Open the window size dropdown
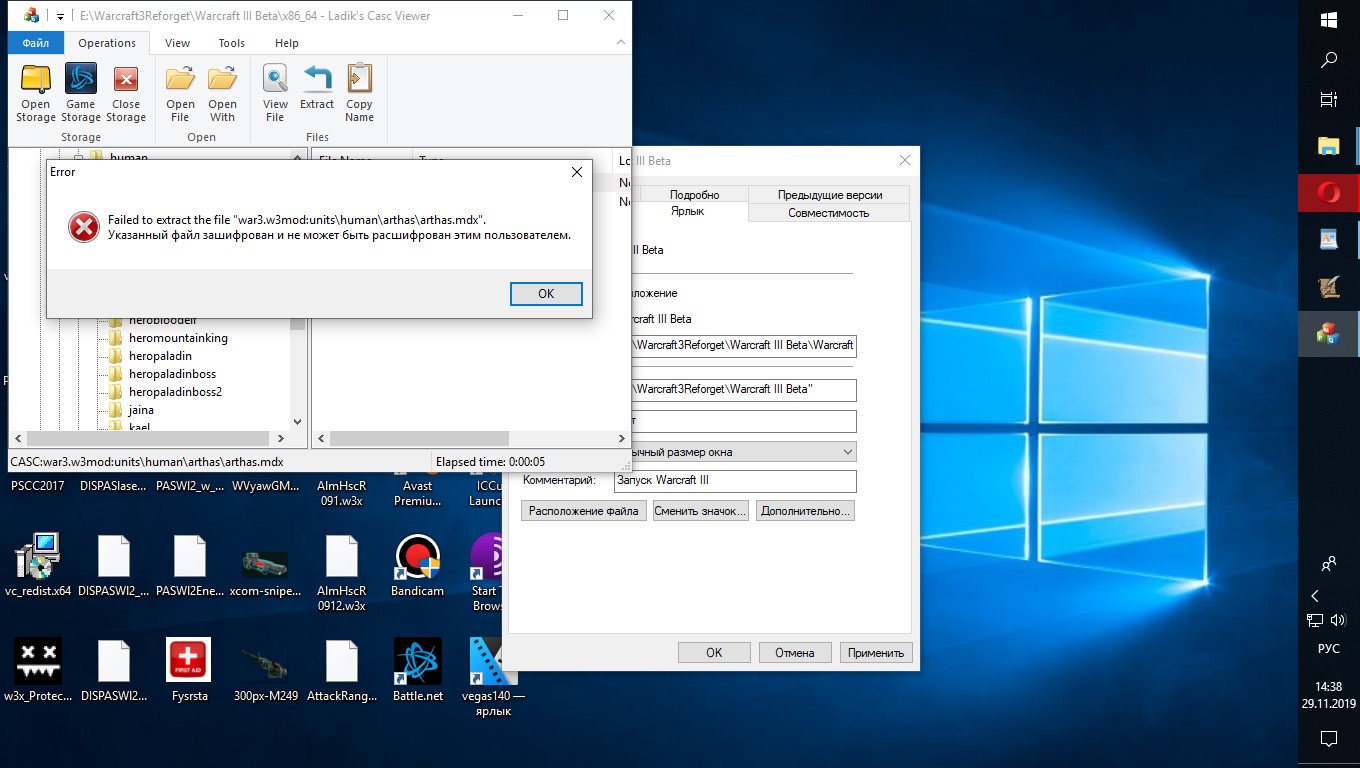This screenshot has height=768, width=1360. coord(847,452)
